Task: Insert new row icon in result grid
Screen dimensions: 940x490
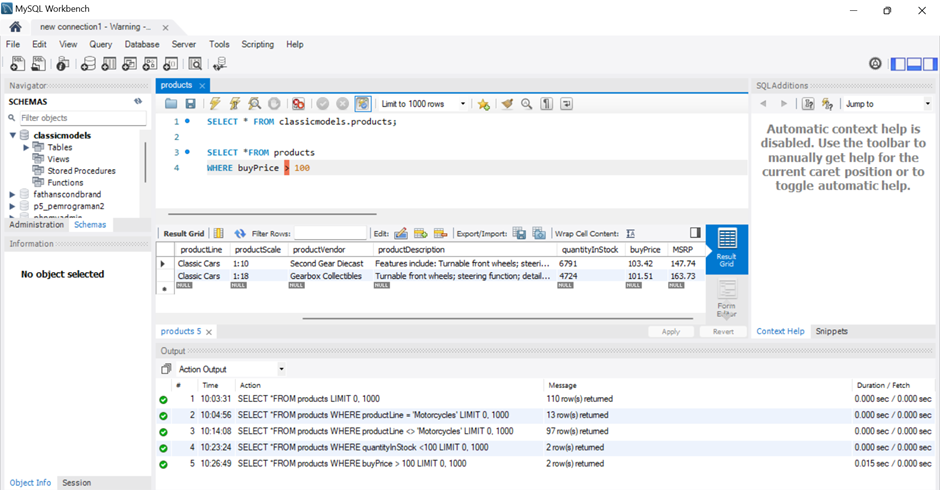Action: tap(420, 233)
